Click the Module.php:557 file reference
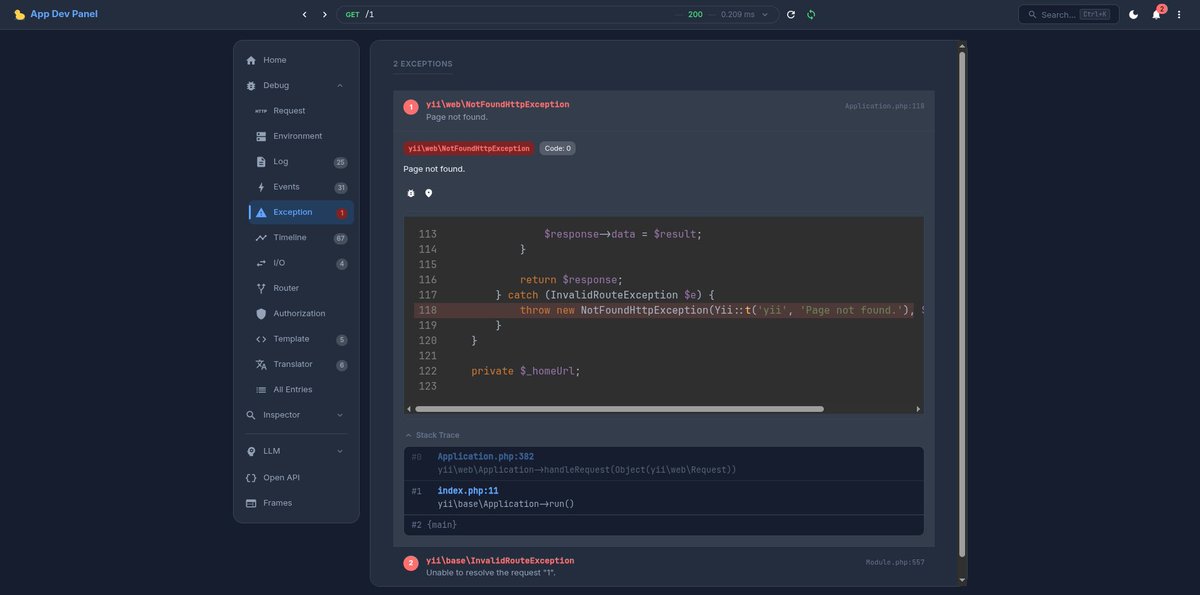1200x595 pixels. click(x=895, y=562)
